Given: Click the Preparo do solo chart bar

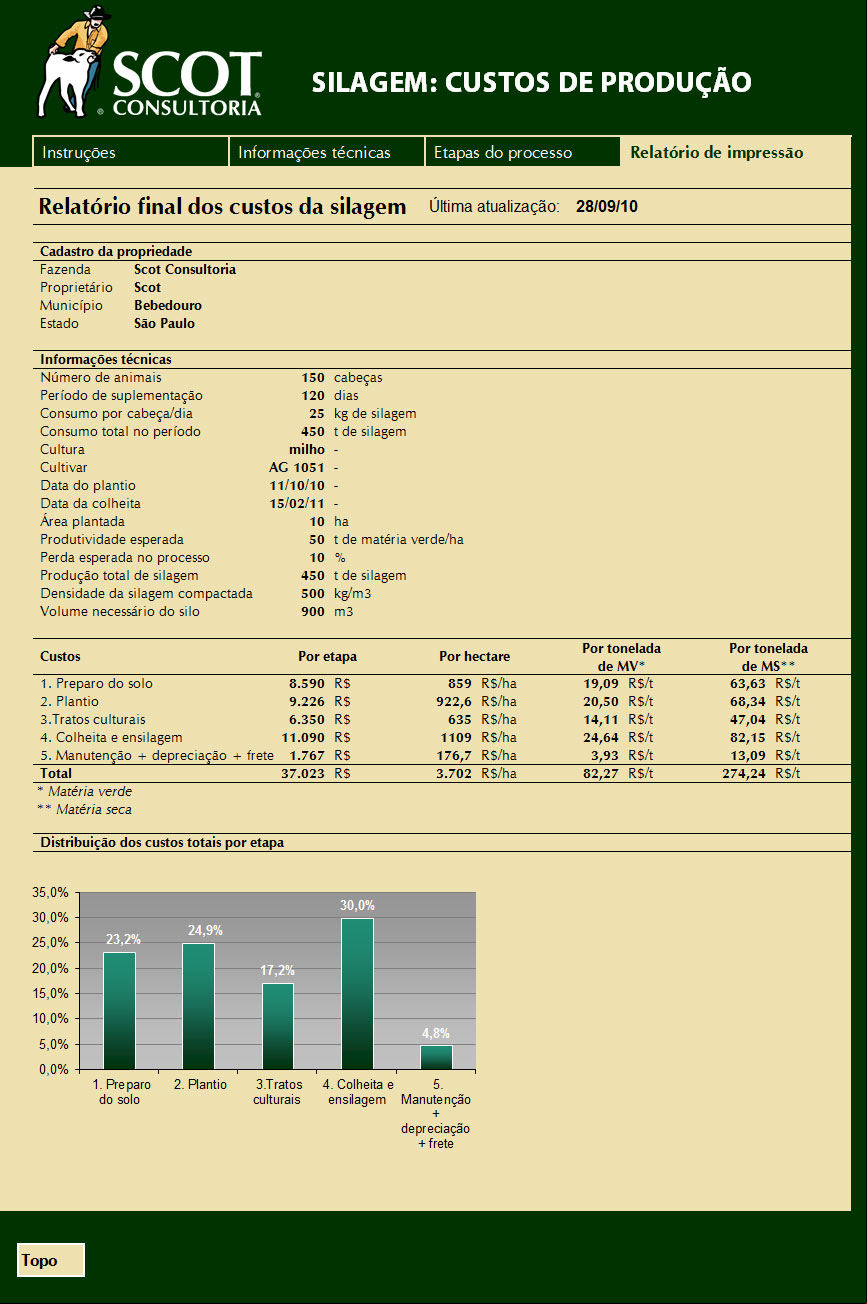Looking at the screenshot, I should [119, 1011].
